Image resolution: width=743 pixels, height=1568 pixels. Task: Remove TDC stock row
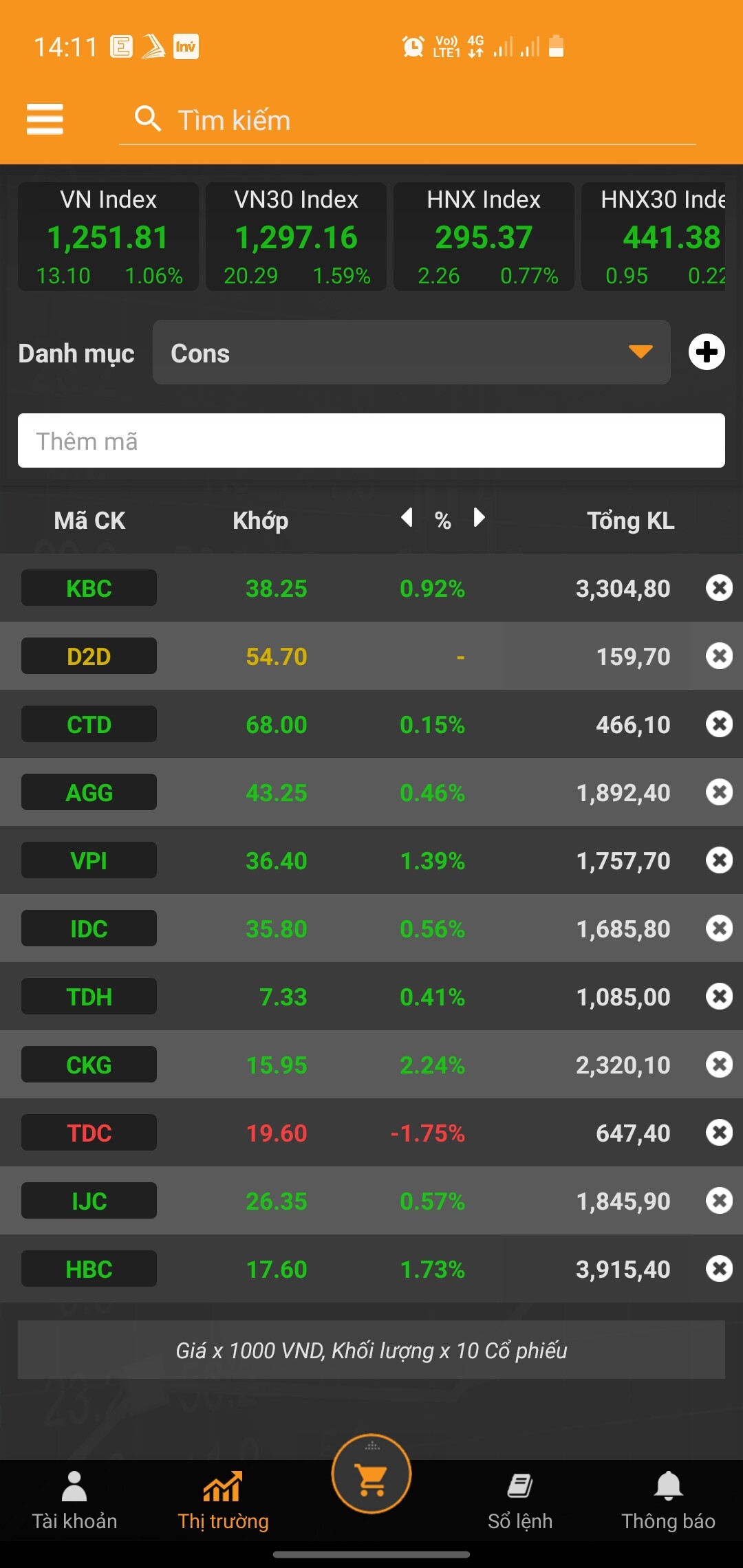[x=719, y=1133]
